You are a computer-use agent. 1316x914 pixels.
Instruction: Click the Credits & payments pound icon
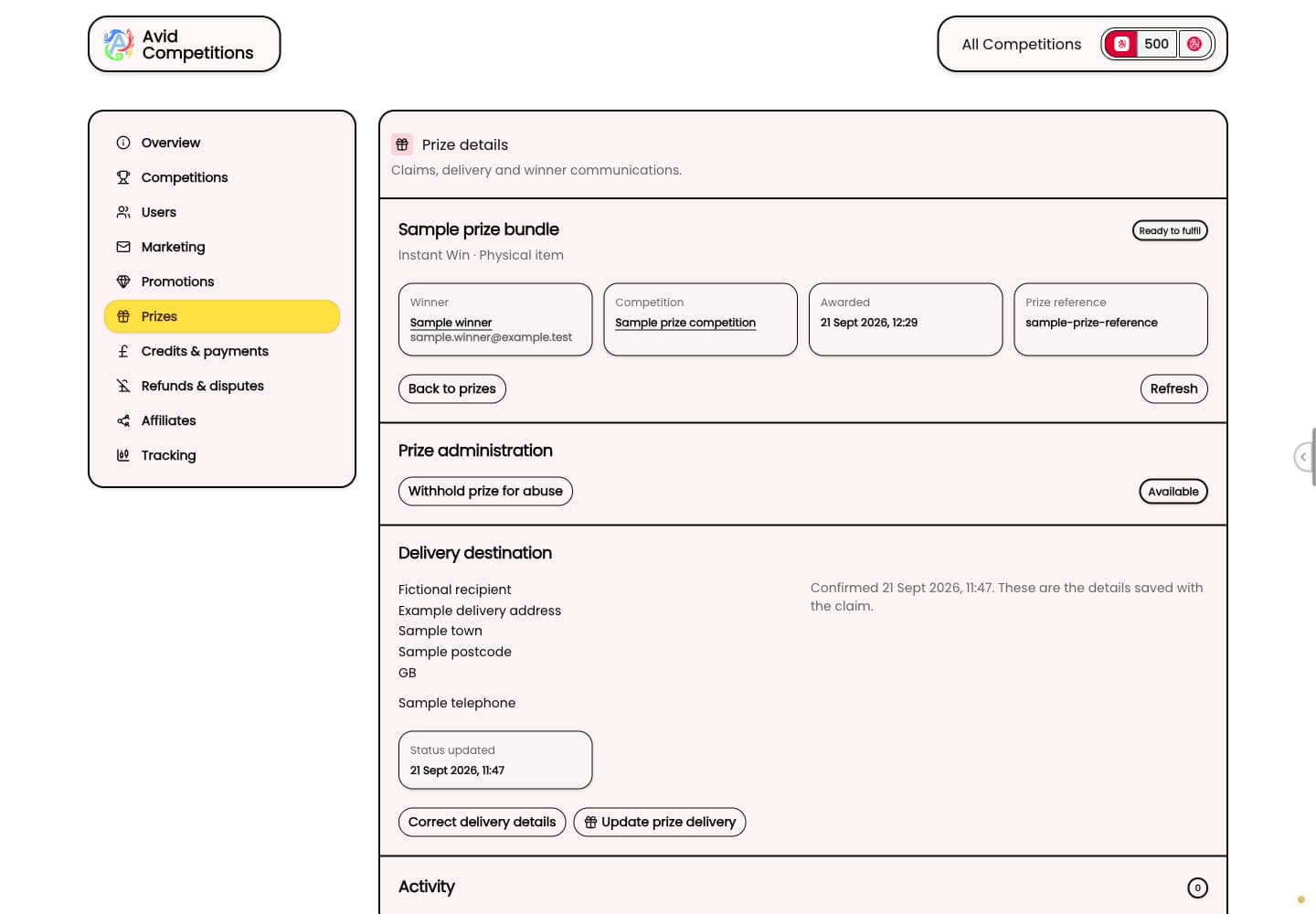click(123, 351)
